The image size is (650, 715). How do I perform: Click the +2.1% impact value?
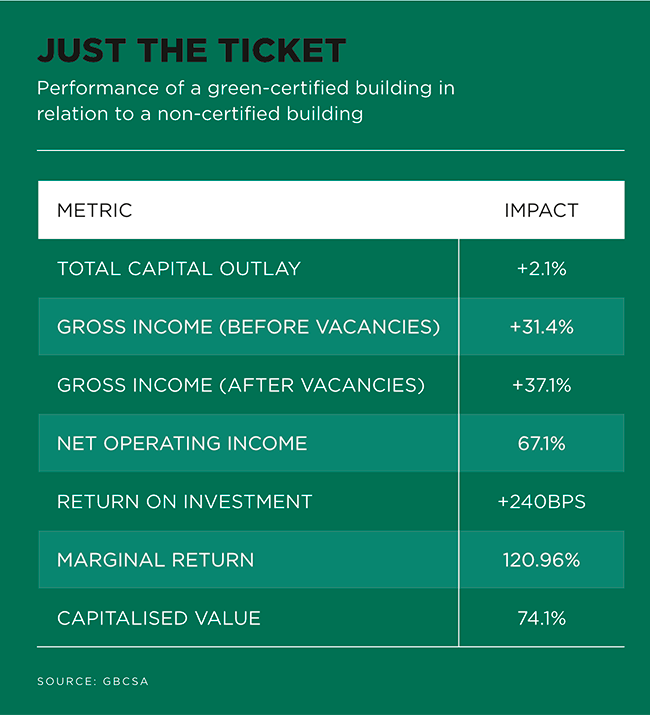pyautogui.click(x=541, y=268)
